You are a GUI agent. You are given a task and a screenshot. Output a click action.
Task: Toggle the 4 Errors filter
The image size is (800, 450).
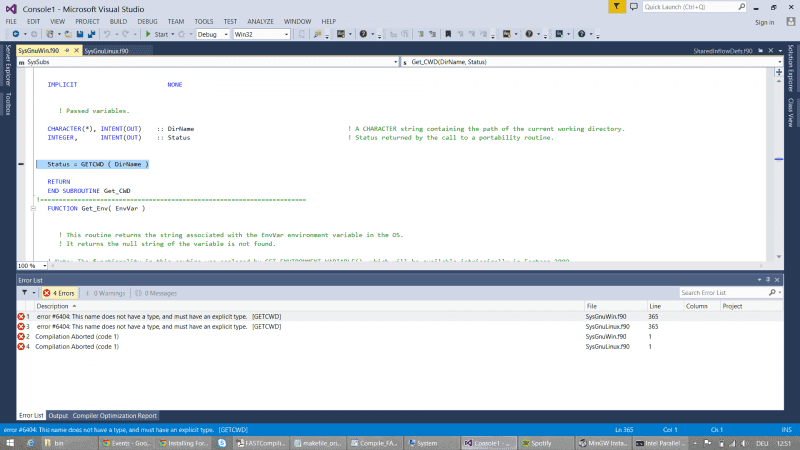point(59,293)
